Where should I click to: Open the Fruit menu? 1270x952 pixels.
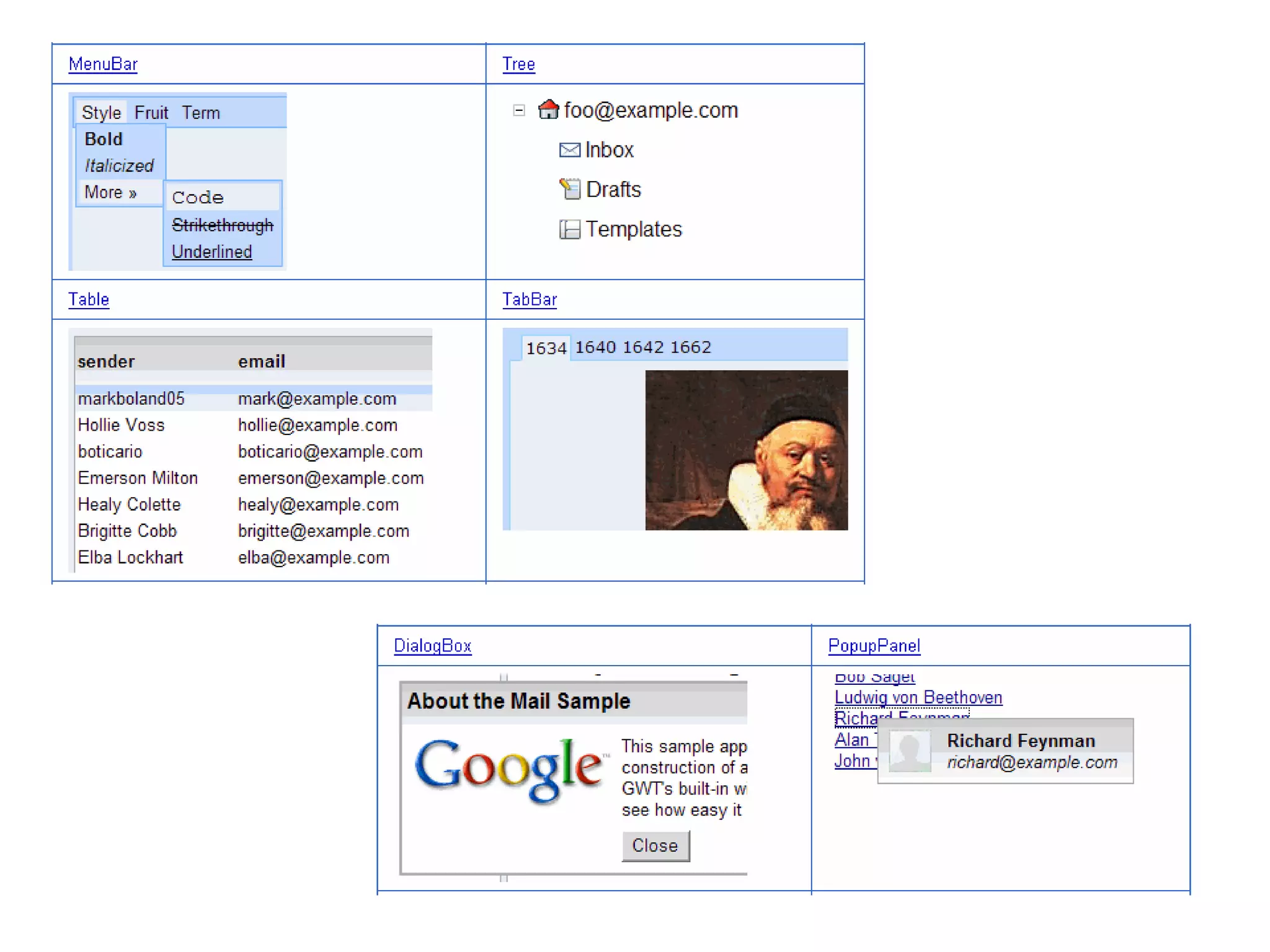[151, 113]
